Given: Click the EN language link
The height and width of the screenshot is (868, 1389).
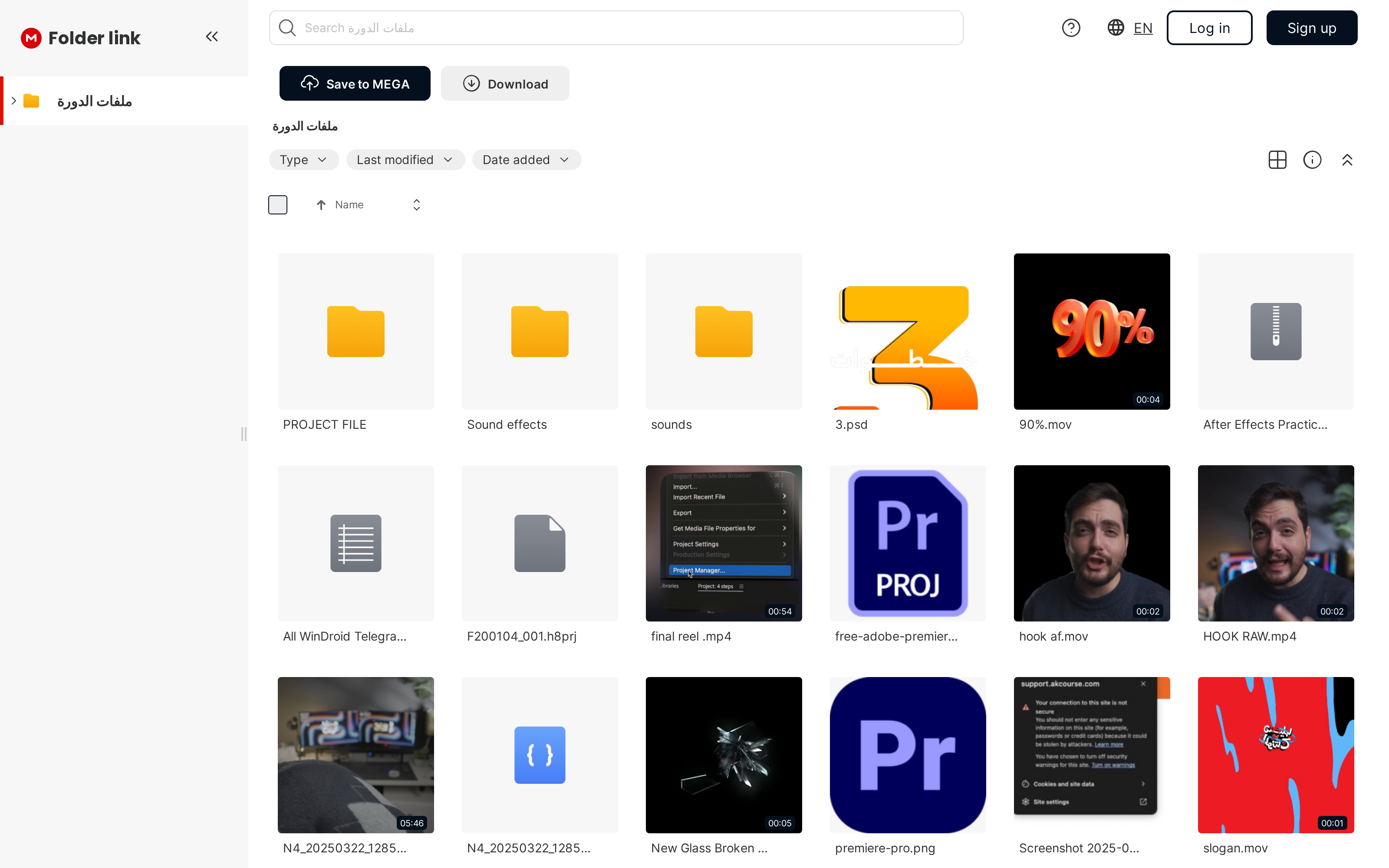Looking at the screenshot, I should click(1143, 27).
